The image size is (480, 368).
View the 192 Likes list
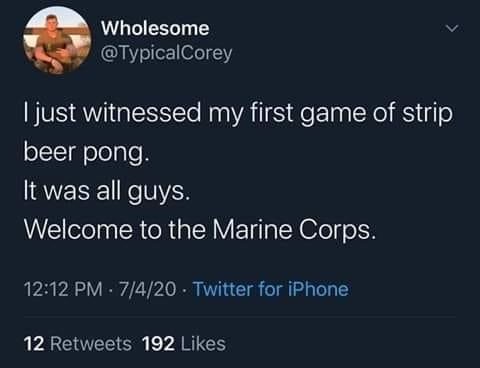pos(184,344)
